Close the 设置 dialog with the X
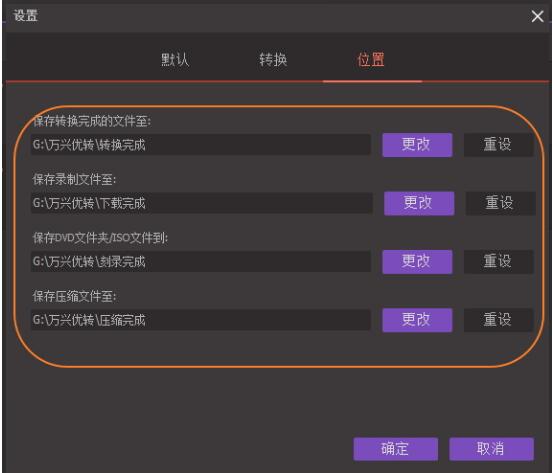The height and width of the screenshot is (473, 553). [x=537, y=16]
